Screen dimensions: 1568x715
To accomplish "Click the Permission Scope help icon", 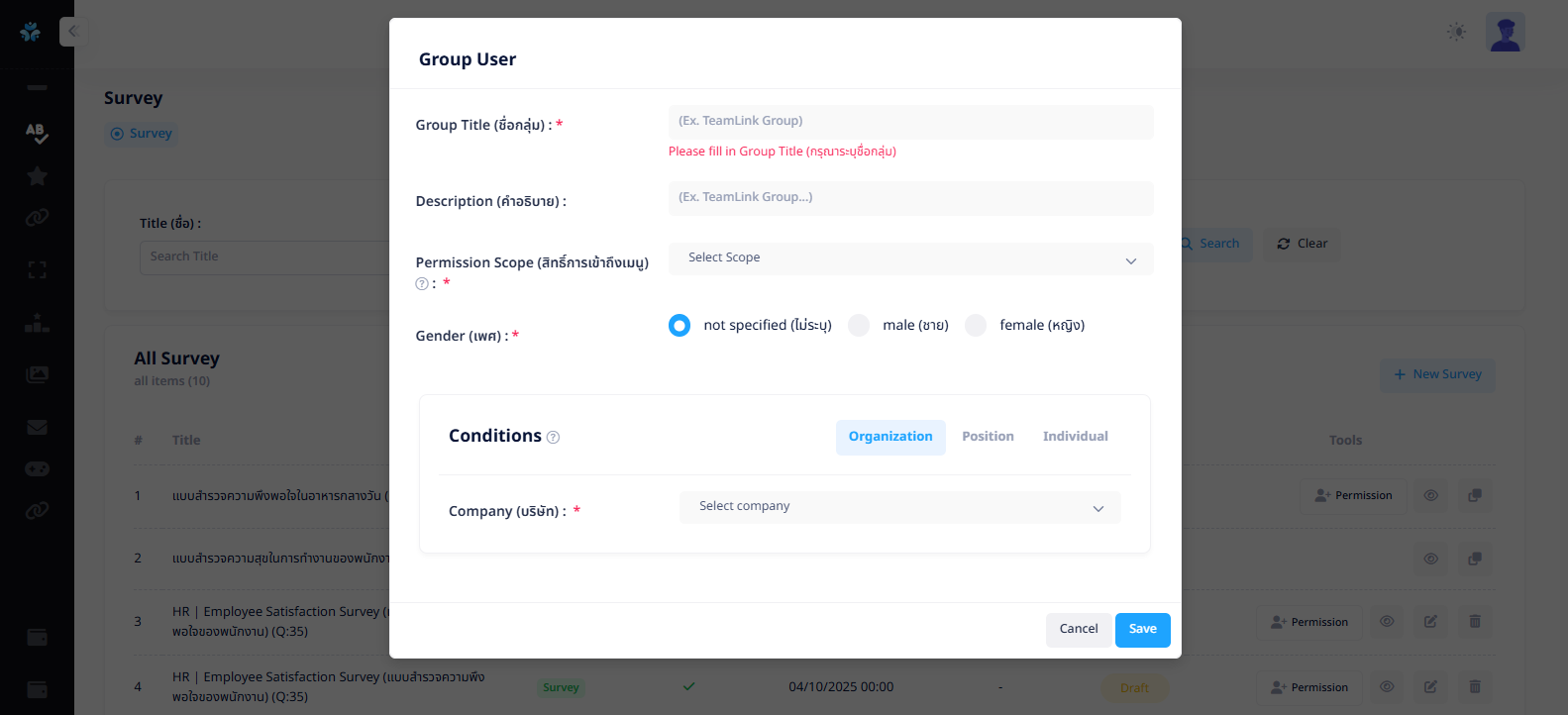I will [x=422, y=283].
